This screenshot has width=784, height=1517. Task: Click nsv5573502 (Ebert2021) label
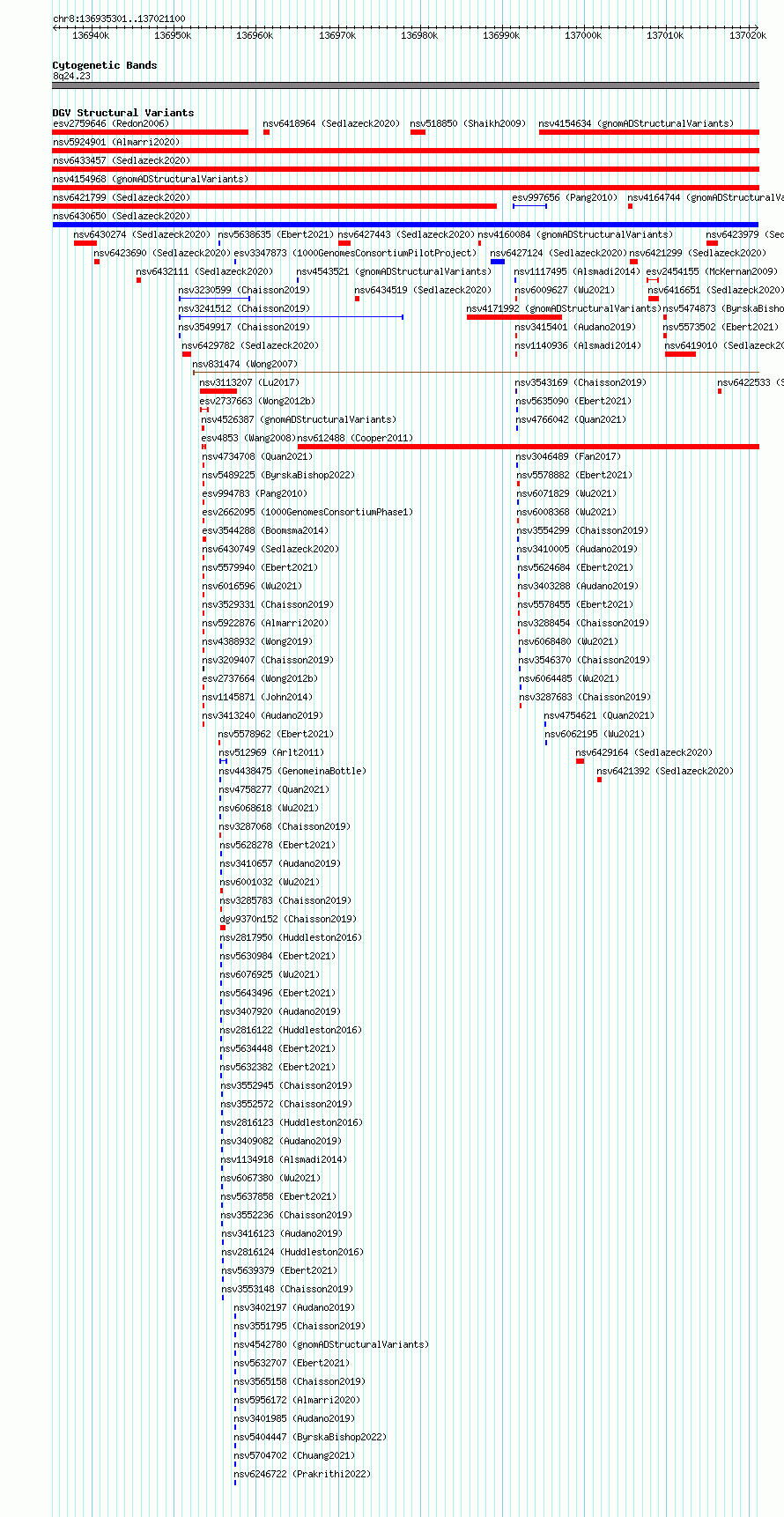pos(721,328)
